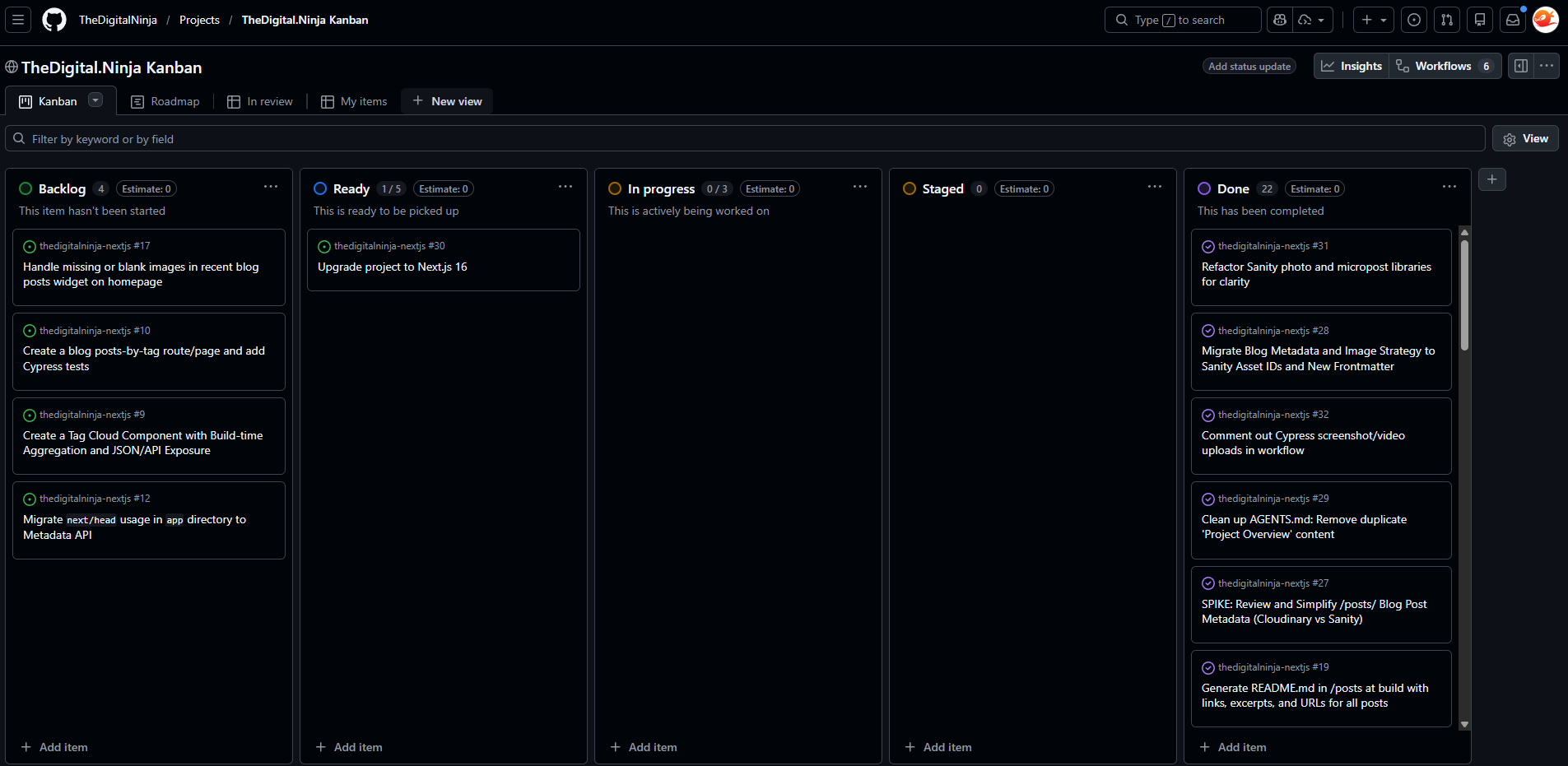Image resolution: width=1568 pixels, height=766 pixels.
Task: Click Ready column 1 / 5 item count
Action: click(391, 188)
